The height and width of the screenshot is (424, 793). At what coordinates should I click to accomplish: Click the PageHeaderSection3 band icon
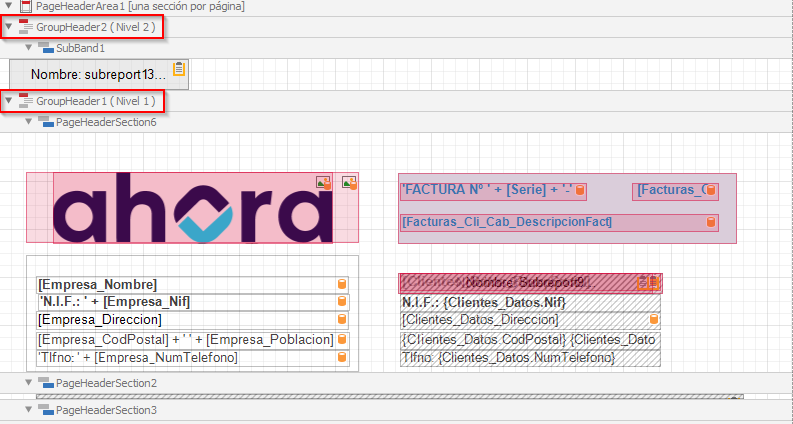(x=46, y=409)
